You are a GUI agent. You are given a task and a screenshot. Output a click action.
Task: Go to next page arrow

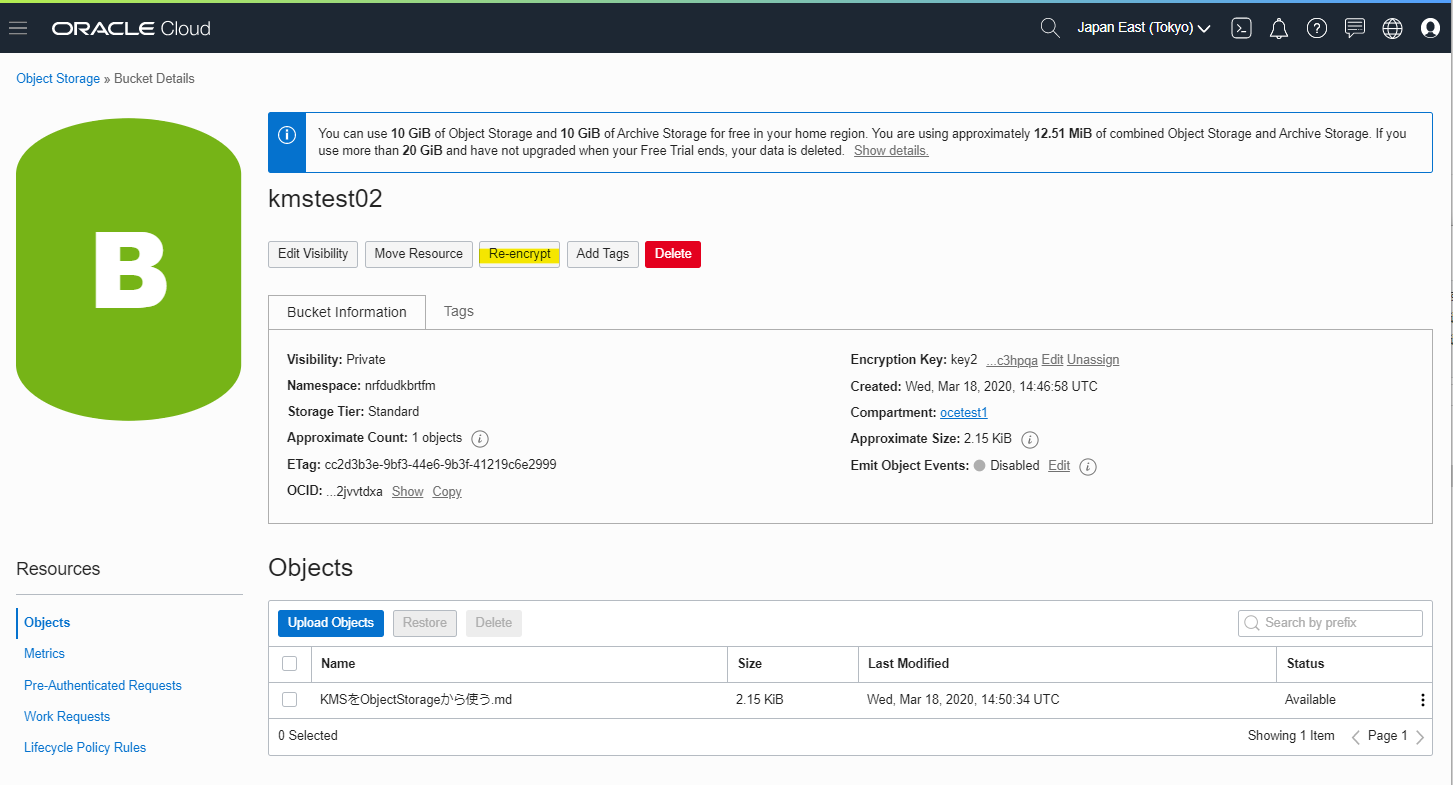coord(1420,737)
